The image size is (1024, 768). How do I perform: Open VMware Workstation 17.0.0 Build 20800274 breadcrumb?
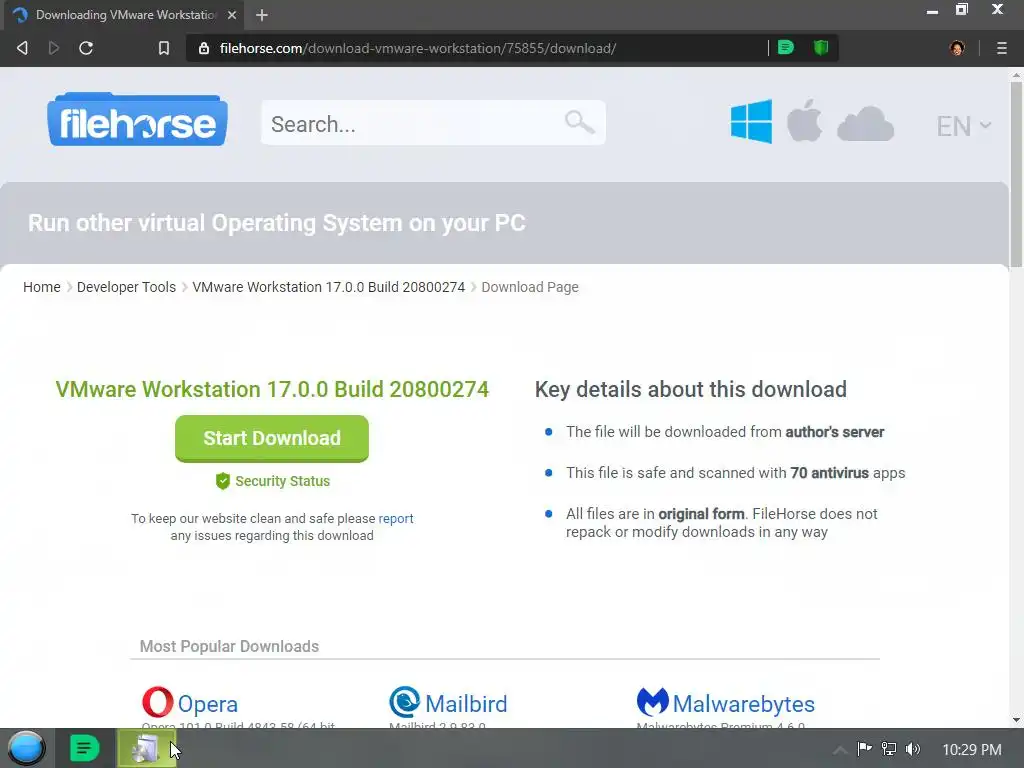[x=328, y=287]
